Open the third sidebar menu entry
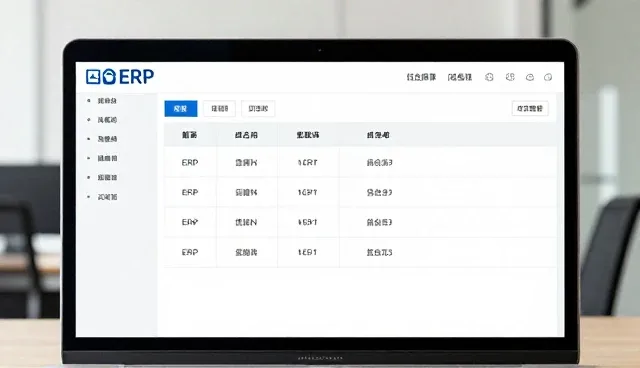640x368 pixels. pos(107,139)
